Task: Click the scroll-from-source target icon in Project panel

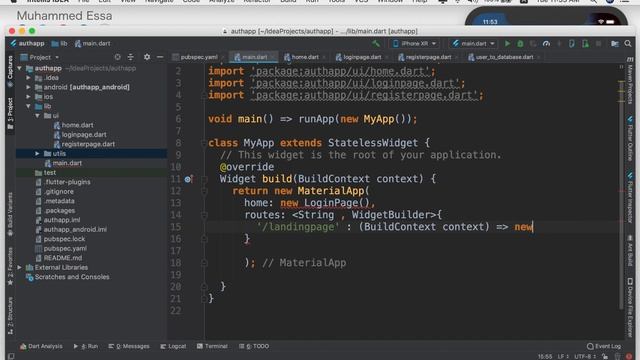Action: 118,57
